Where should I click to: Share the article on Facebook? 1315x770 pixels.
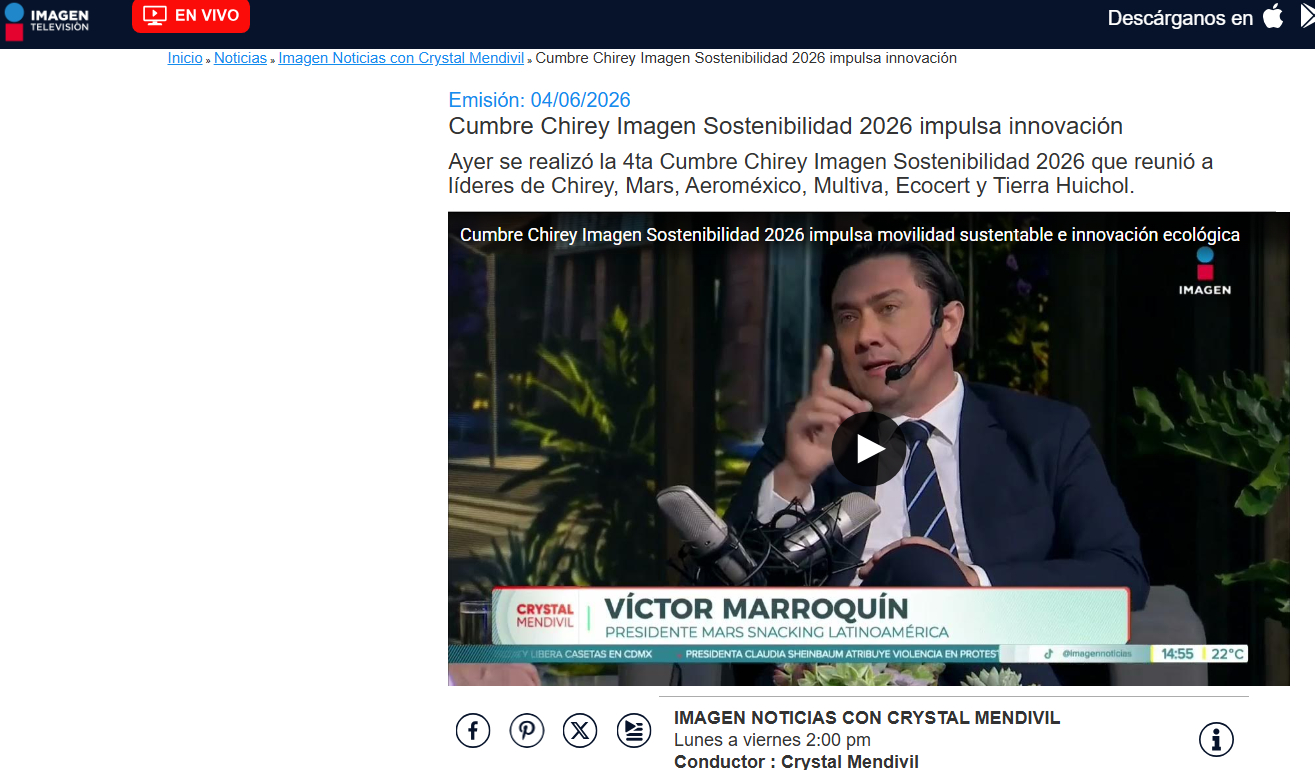click(473, 731)
